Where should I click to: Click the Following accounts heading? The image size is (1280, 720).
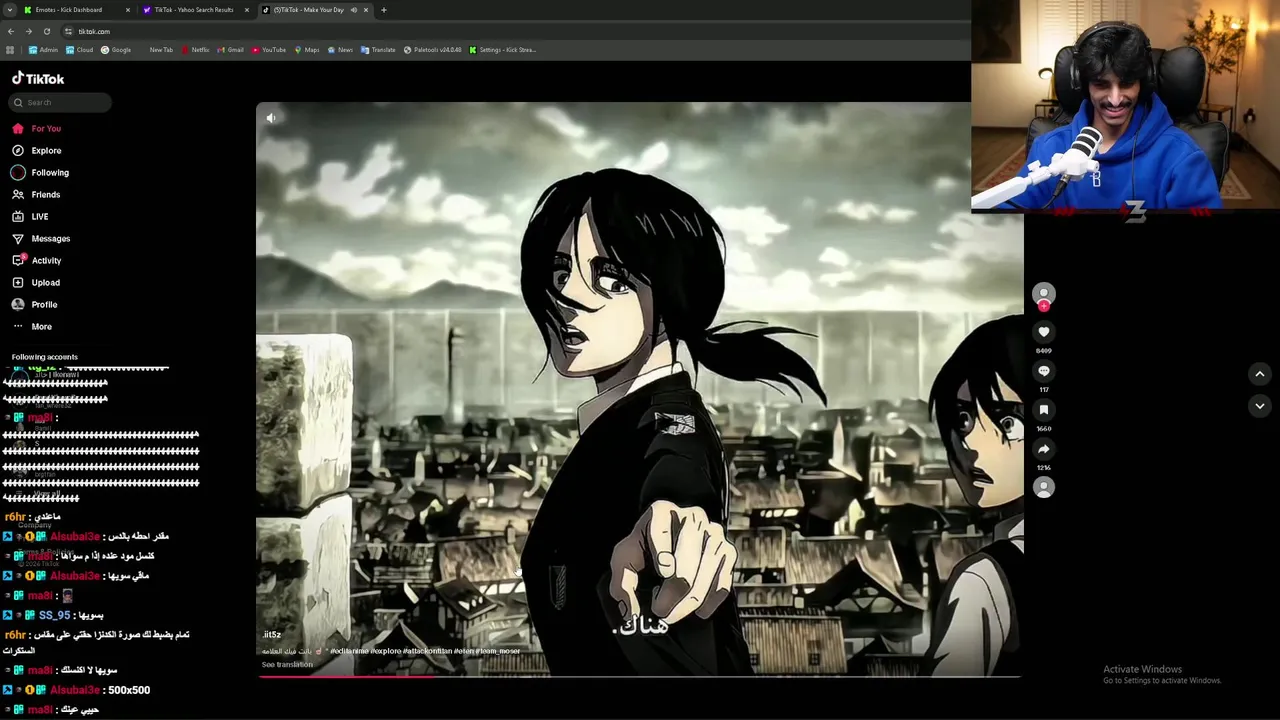45,357
